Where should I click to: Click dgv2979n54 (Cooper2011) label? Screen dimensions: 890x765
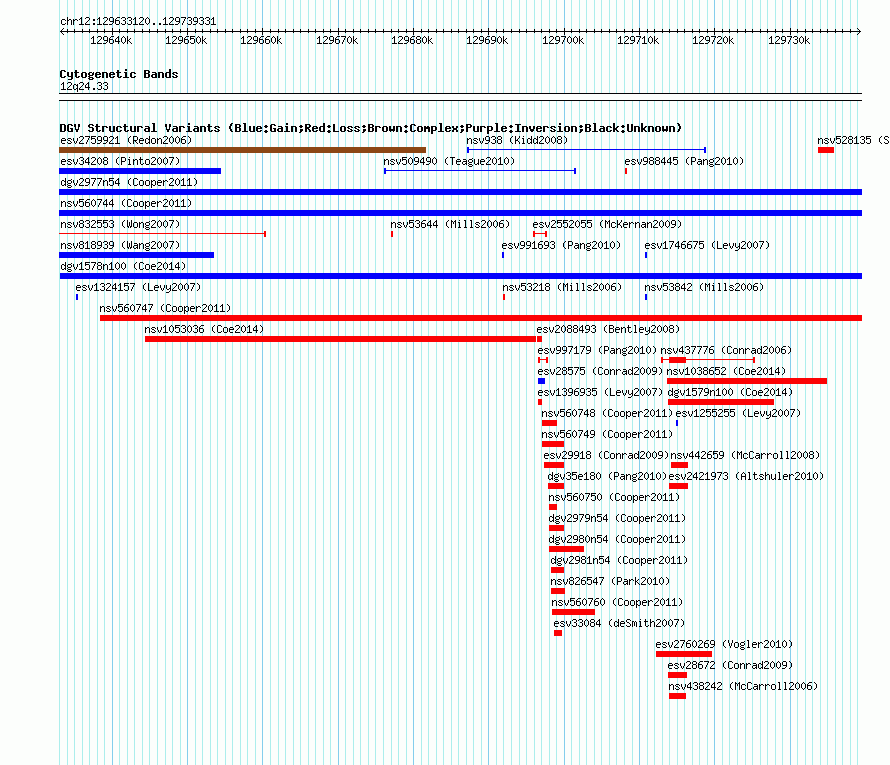[617, 518]
